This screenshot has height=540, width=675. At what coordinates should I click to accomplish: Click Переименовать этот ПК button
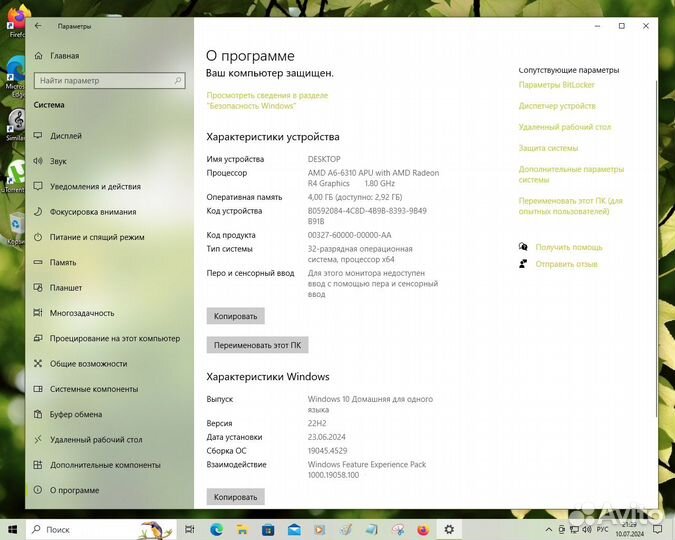tap(257, 345)
